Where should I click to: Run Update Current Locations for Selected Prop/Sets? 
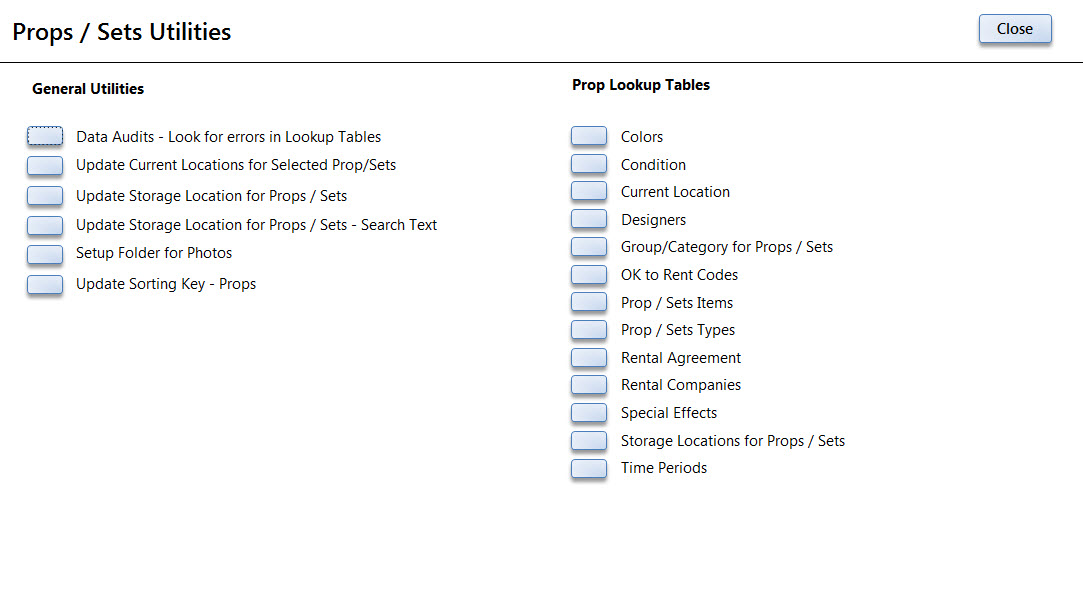pyautogui.click(x=45, y=165)
